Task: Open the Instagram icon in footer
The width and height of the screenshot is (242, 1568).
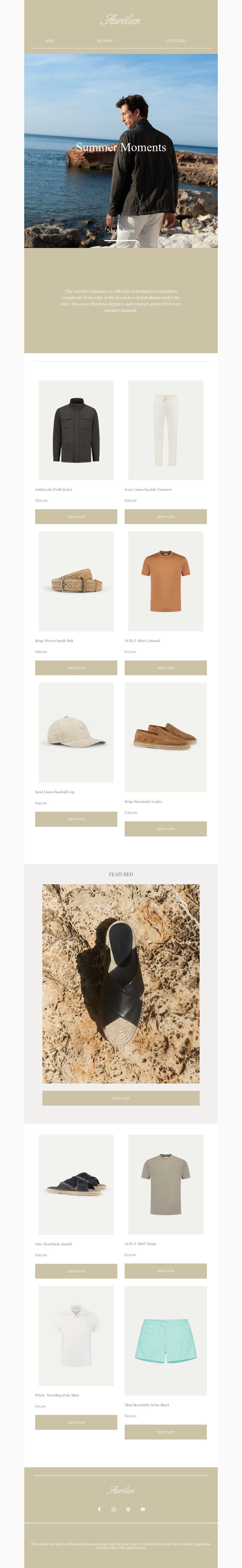Action: pos(113,1509)
